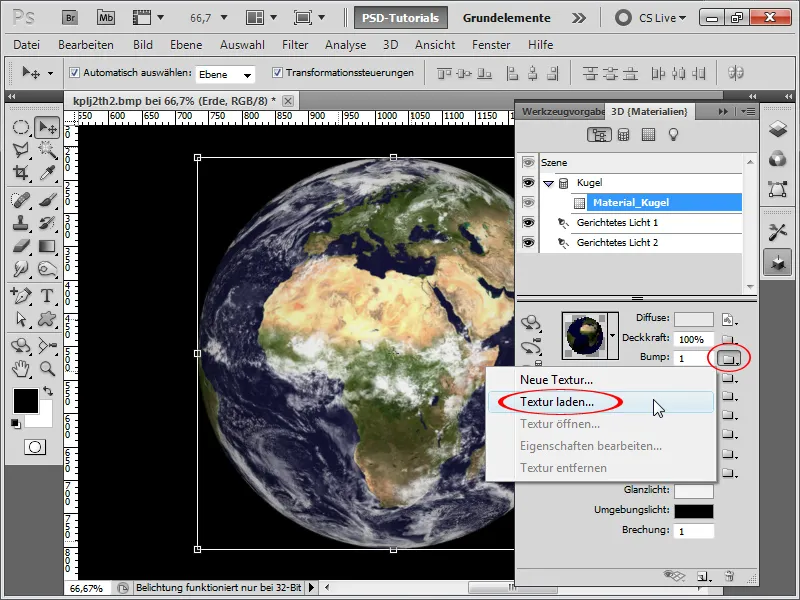Viewport: 800px width, 600px height.
Task: Toggle Automatisch auswählen checkbox
Action: [x=74, y=73]
